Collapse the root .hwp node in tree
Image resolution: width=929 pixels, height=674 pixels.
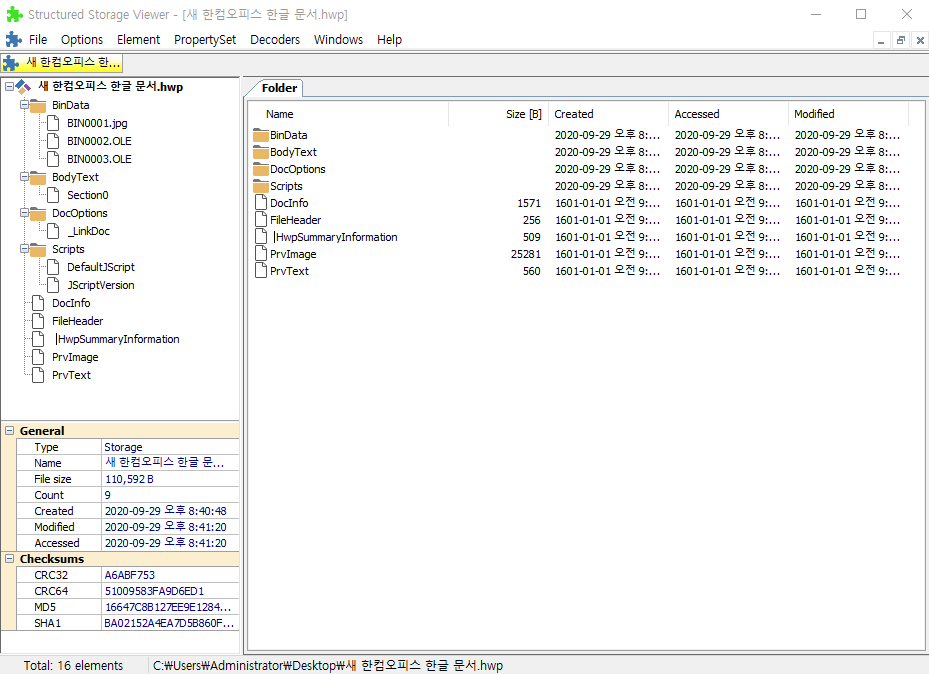click(x=9, y=87)
